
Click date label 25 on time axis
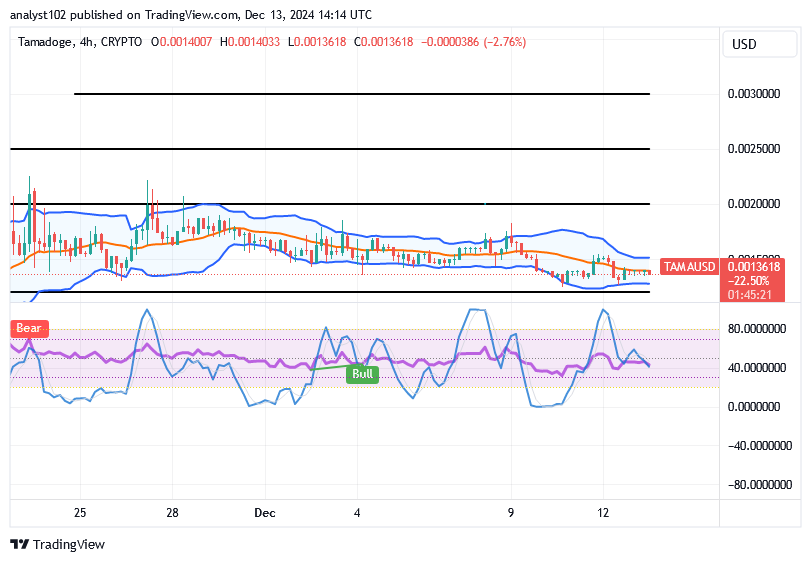pyautogui.click(x=80, y=513)
